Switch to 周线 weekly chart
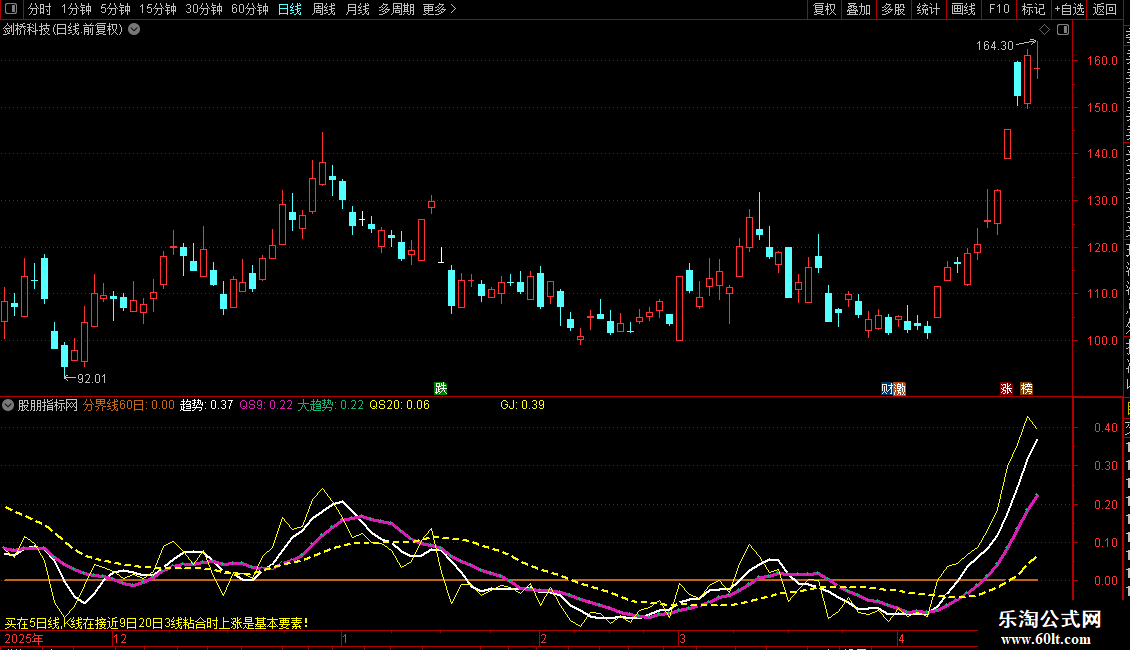The image size is (1130, 650). pos(324,9)
